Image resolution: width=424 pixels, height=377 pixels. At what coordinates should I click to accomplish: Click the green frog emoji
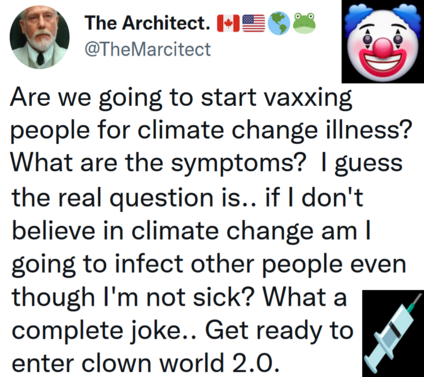[304, 23]
